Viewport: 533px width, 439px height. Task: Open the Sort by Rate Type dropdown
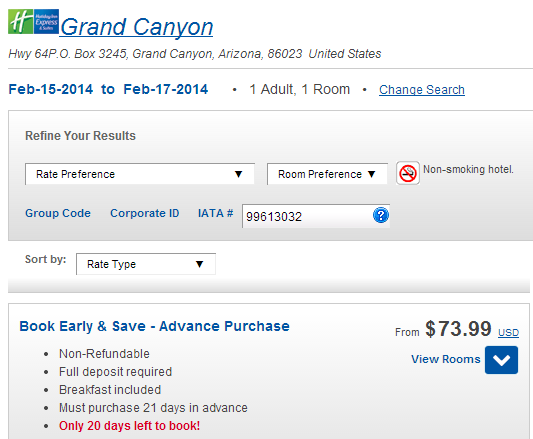146,264
